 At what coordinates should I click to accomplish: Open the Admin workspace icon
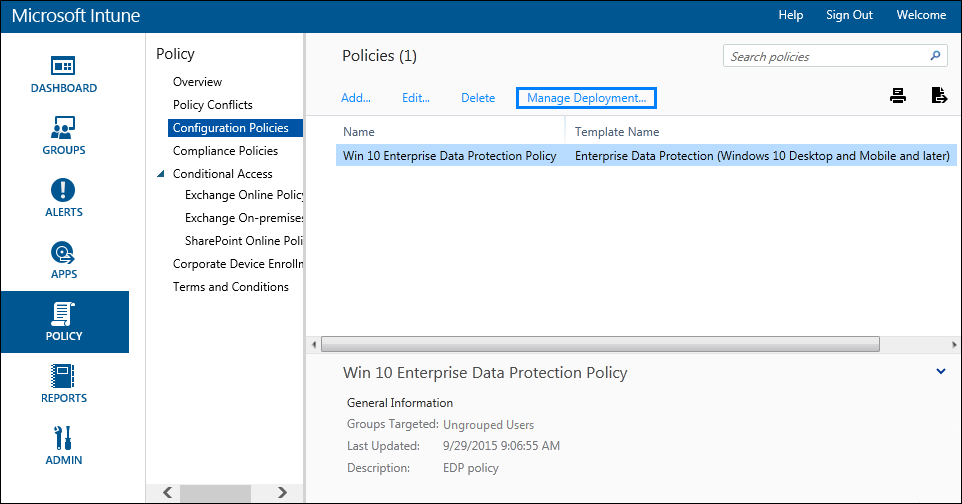click(64, 439)
